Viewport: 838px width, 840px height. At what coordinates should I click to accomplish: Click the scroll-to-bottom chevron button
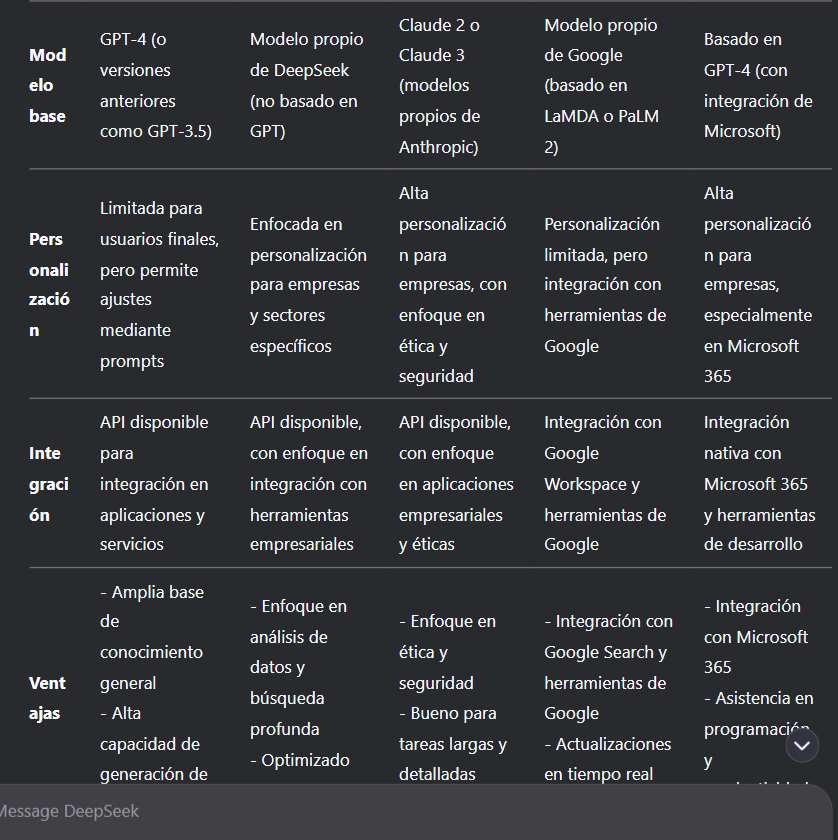(802, 745)
